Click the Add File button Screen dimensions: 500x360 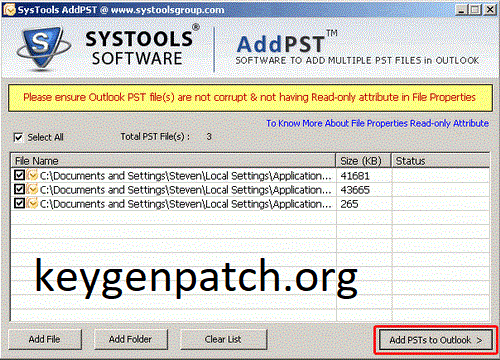click(45, 339)
